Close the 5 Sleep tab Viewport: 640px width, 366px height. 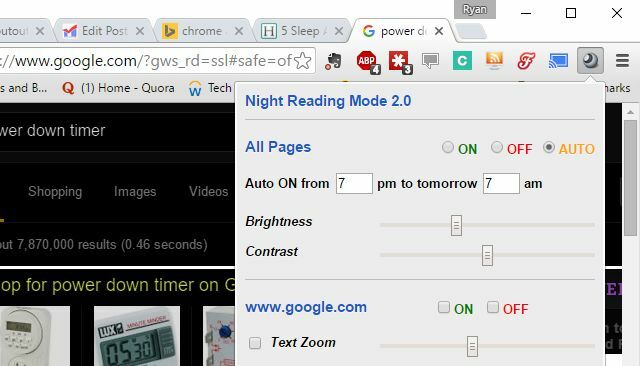pos(339,31)
